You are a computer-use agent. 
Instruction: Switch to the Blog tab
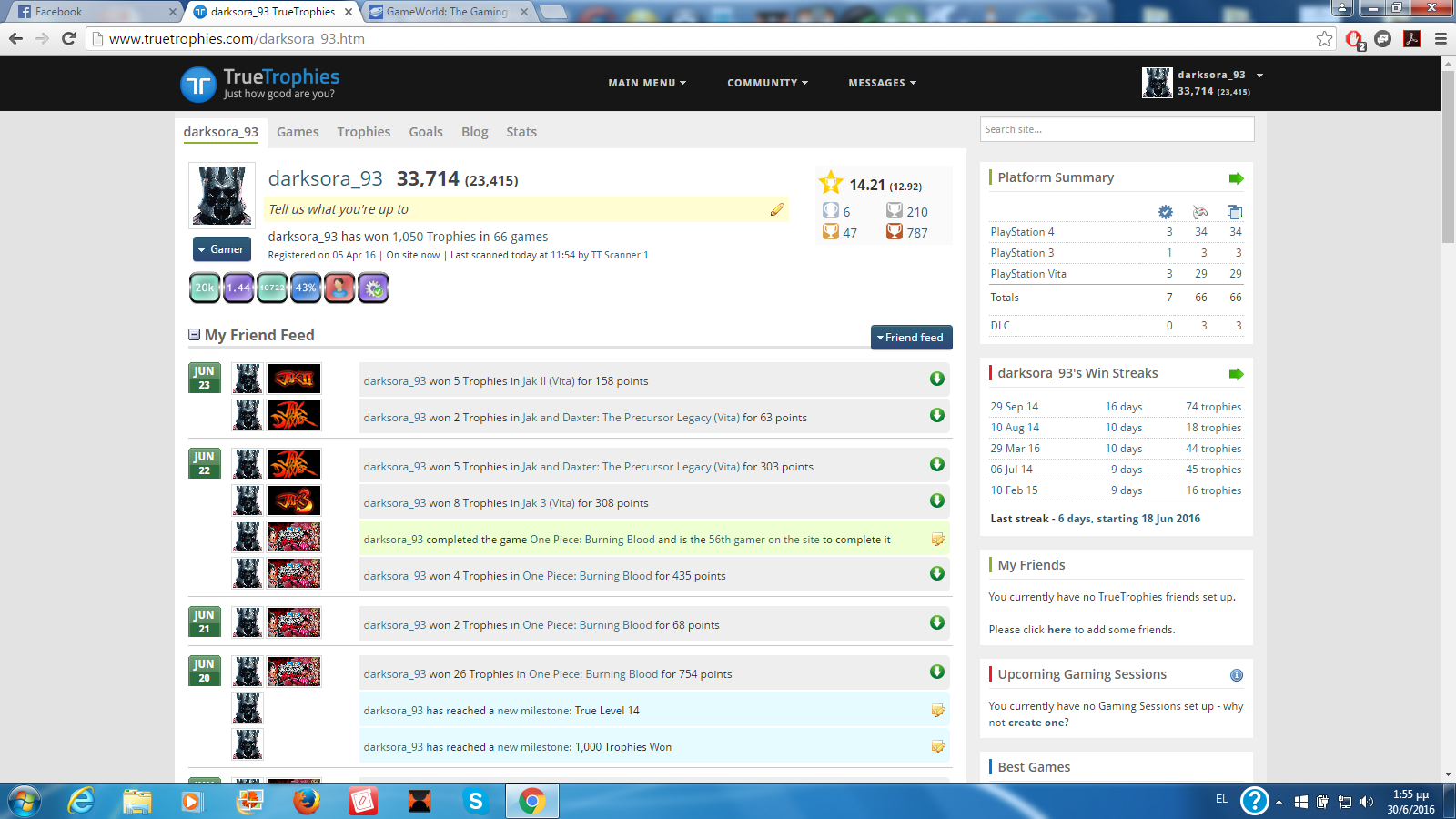(x=474, y=132)
